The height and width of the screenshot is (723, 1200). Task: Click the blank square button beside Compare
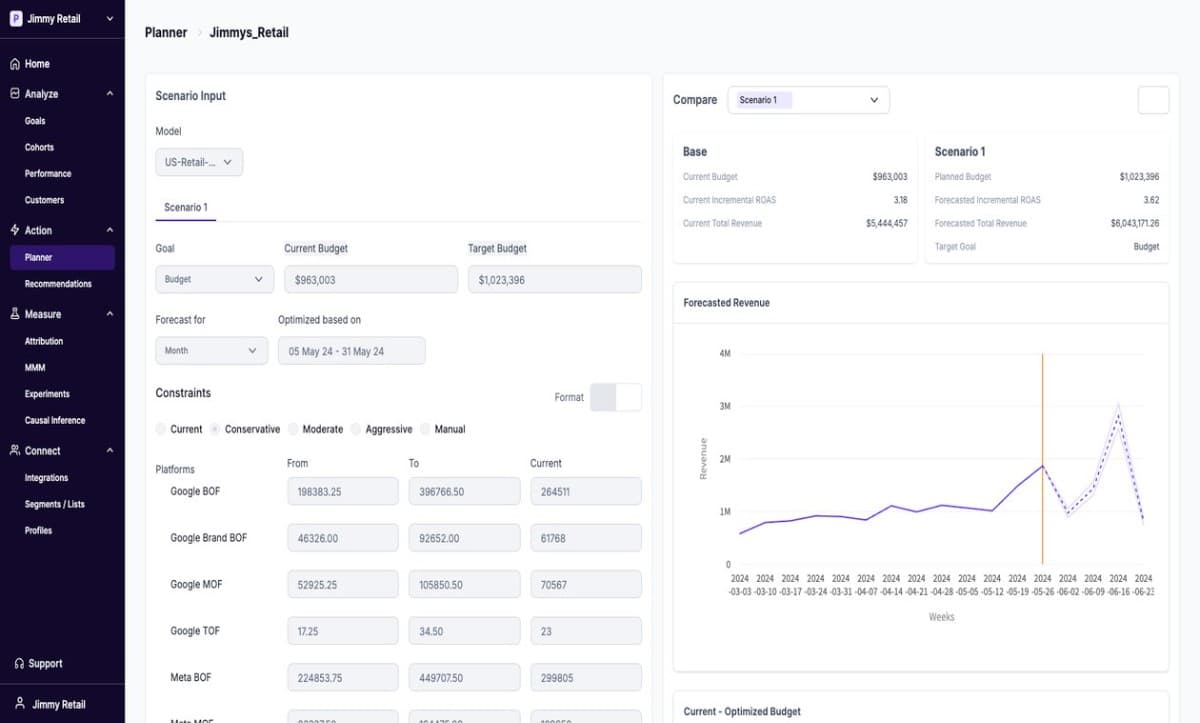click(x=1154, y=100)
